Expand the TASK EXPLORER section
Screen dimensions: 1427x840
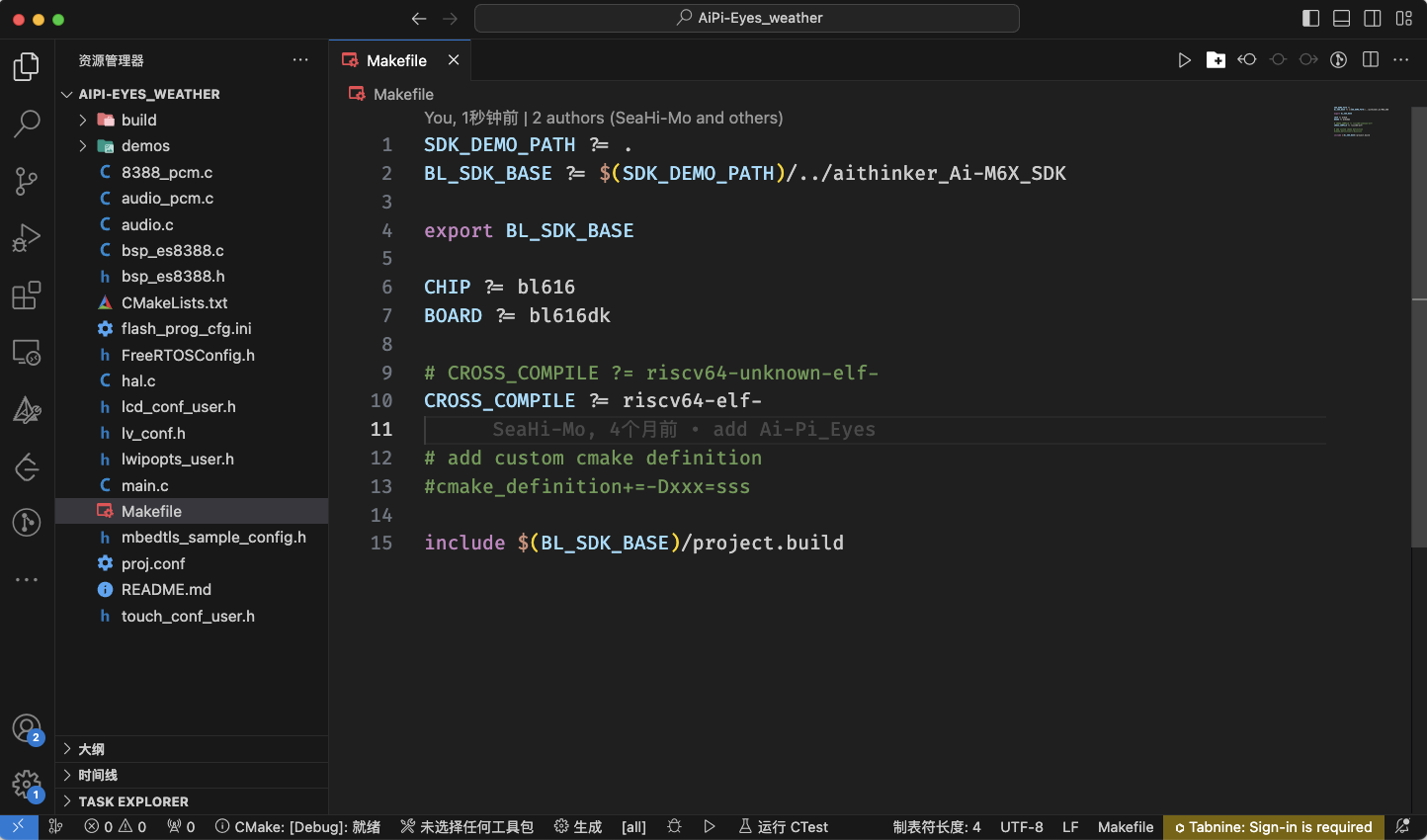[x=192, y=801]
